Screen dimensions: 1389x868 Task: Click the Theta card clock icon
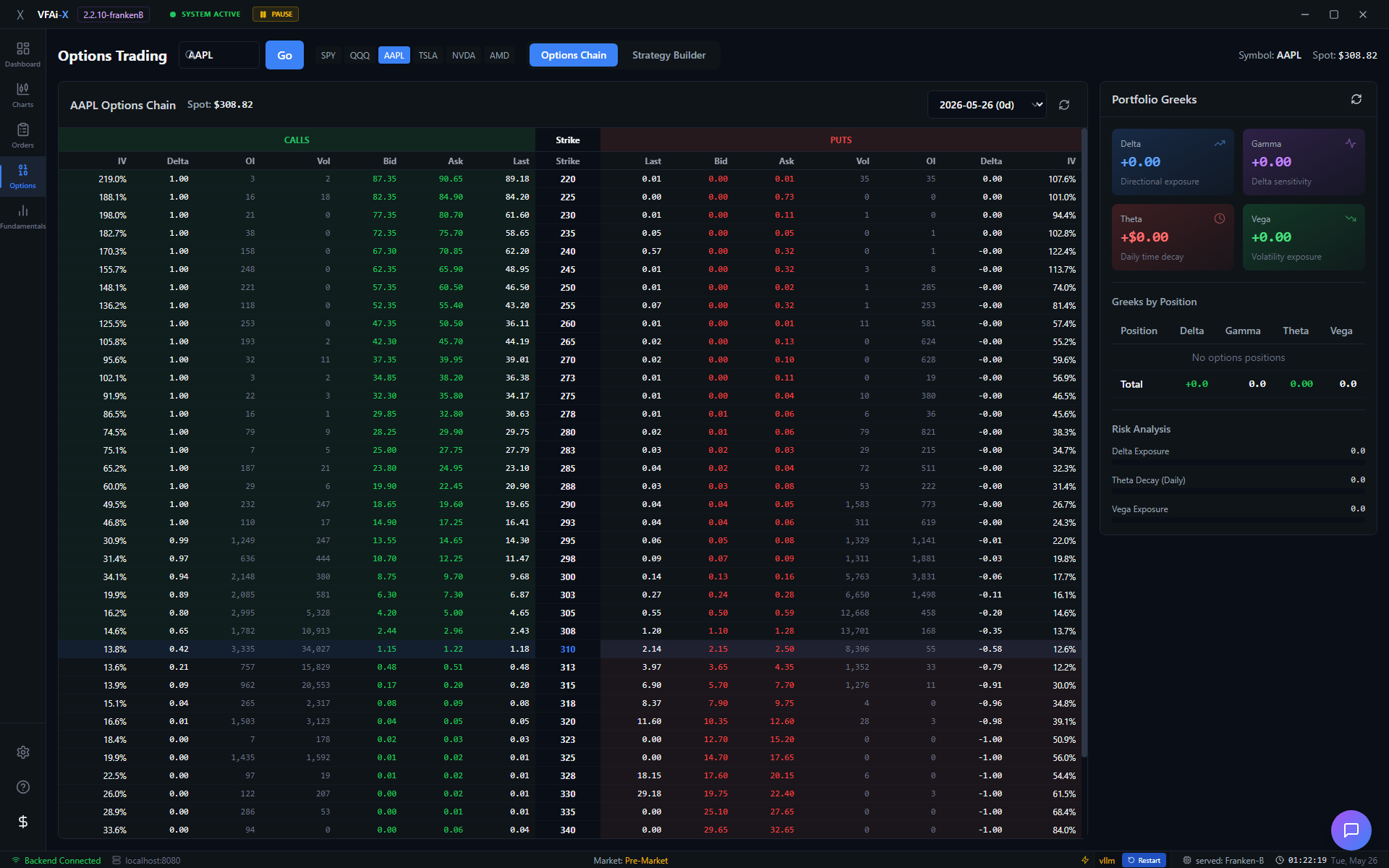pyautogui.click(x=1220, y=218)
